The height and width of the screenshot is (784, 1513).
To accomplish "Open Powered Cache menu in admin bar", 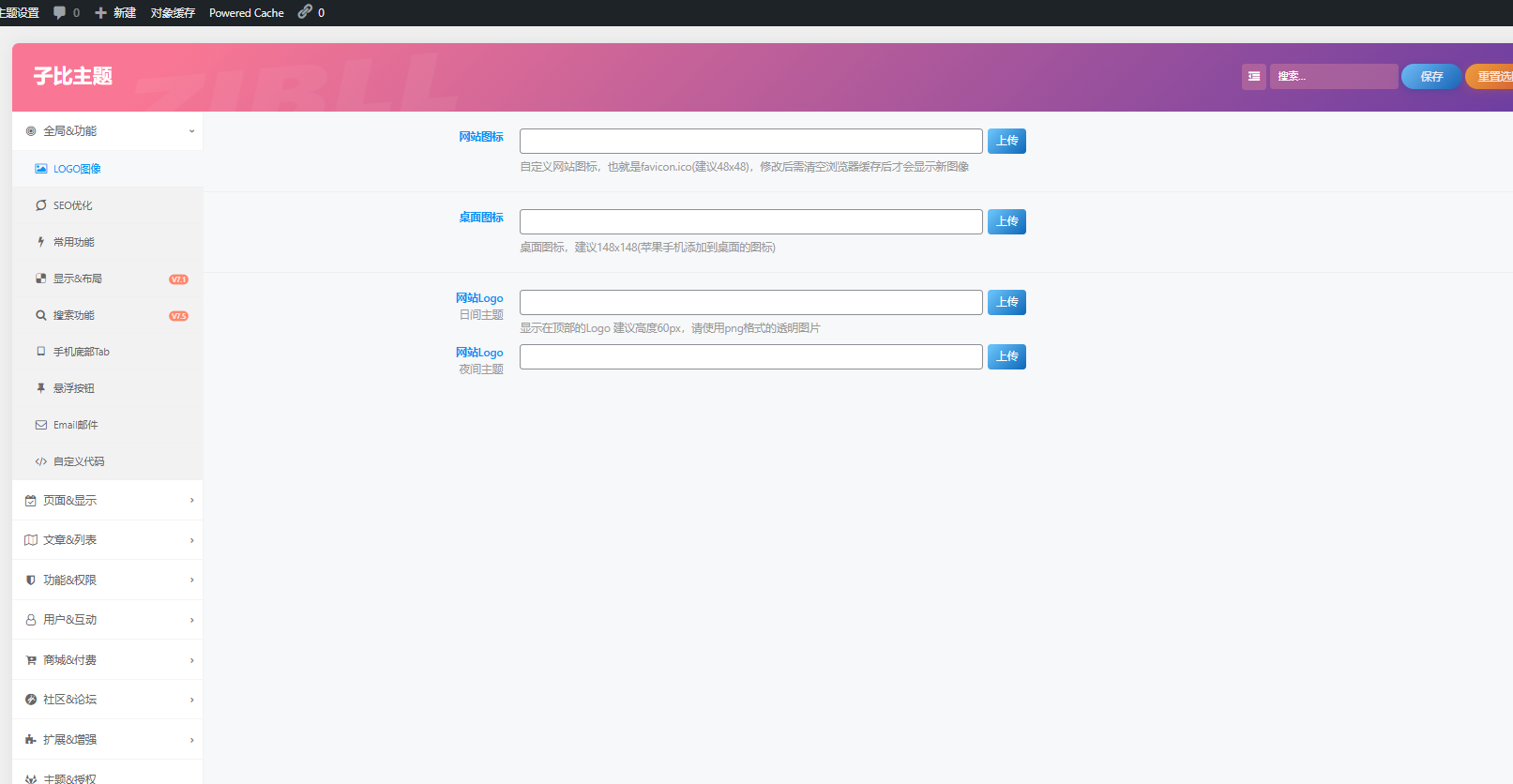I will 247,13.
